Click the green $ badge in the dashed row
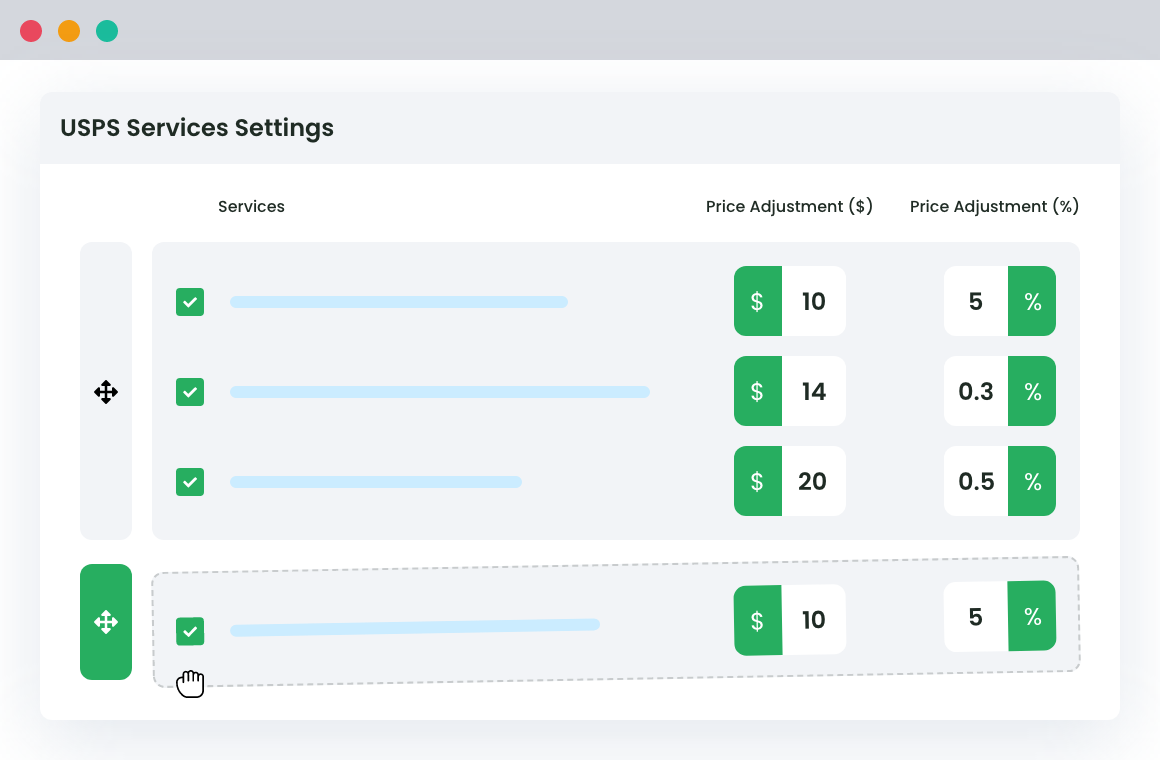 click(x=758, y=620)
